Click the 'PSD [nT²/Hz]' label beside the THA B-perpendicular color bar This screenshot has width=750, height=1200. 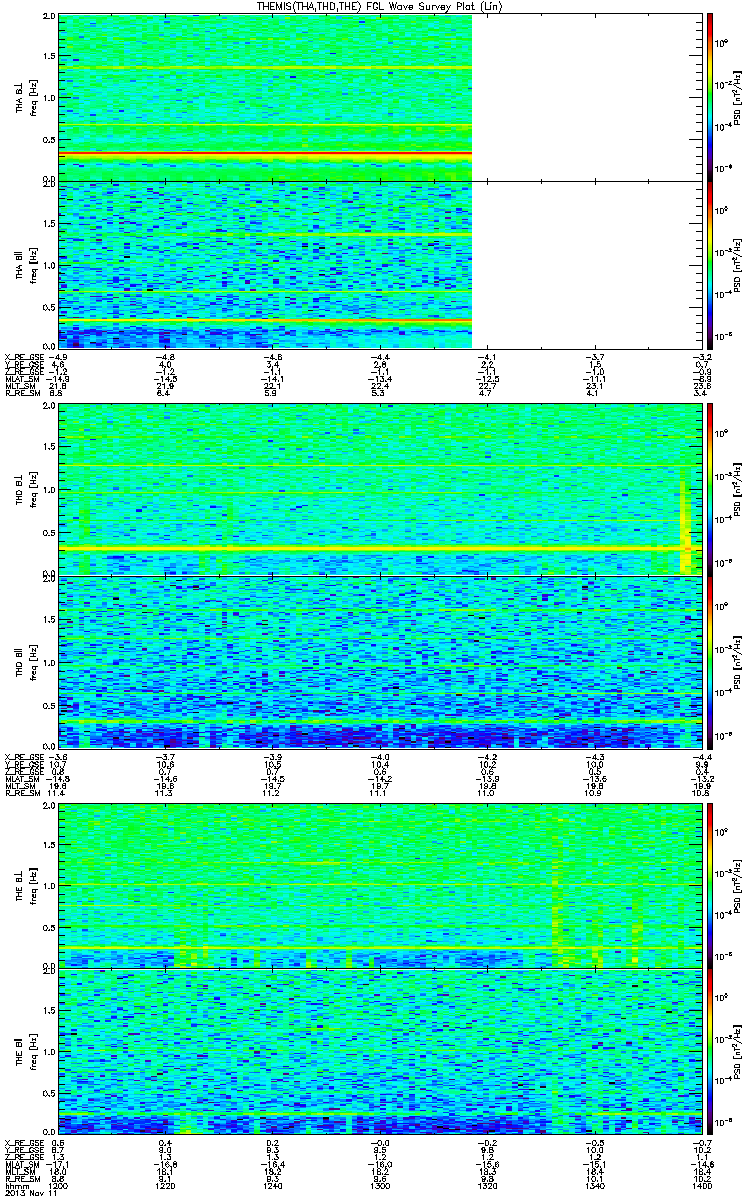click(x=738, y=97)
